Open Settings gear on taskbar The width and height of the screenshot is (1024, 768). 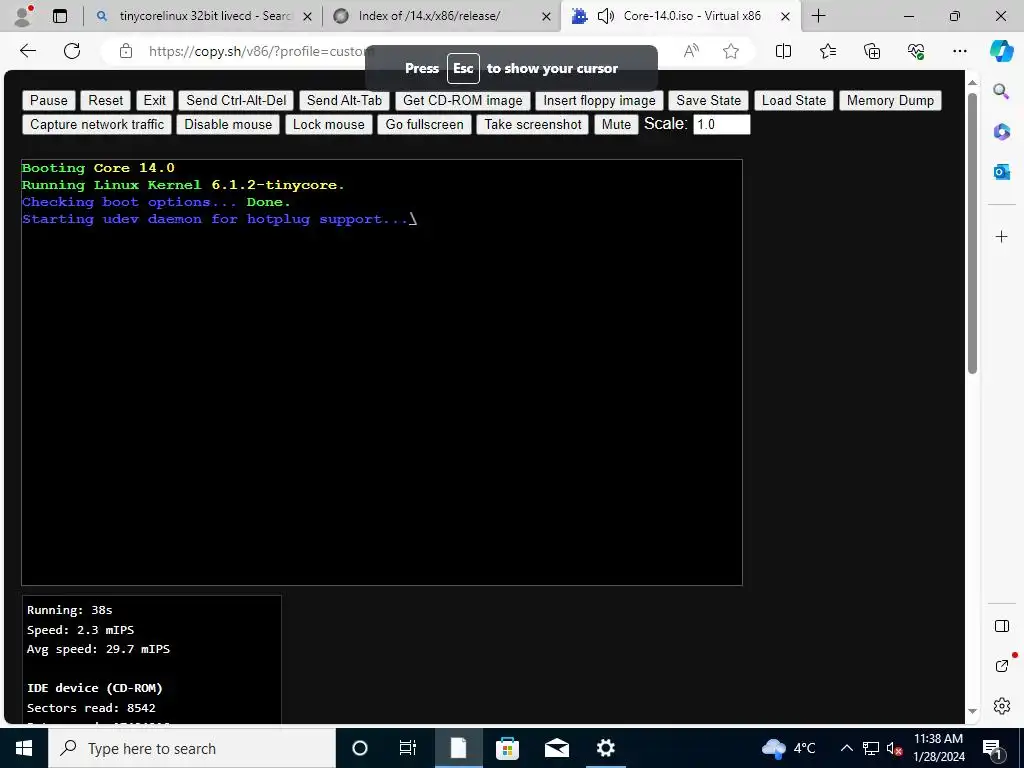(x=605, y=748)
